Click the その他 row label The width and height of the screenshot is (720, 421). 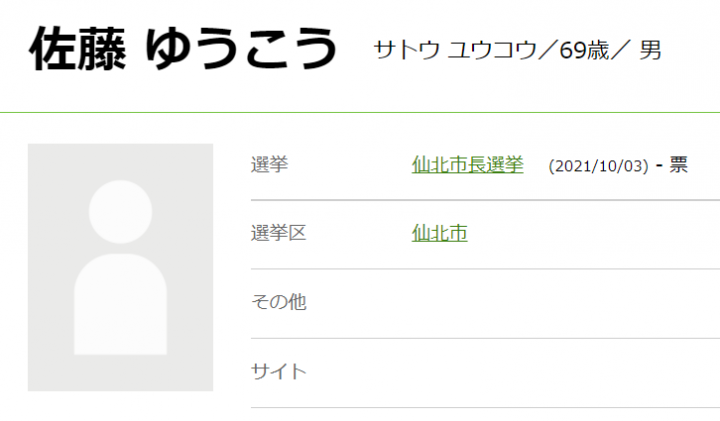click(x=278, y=302)
